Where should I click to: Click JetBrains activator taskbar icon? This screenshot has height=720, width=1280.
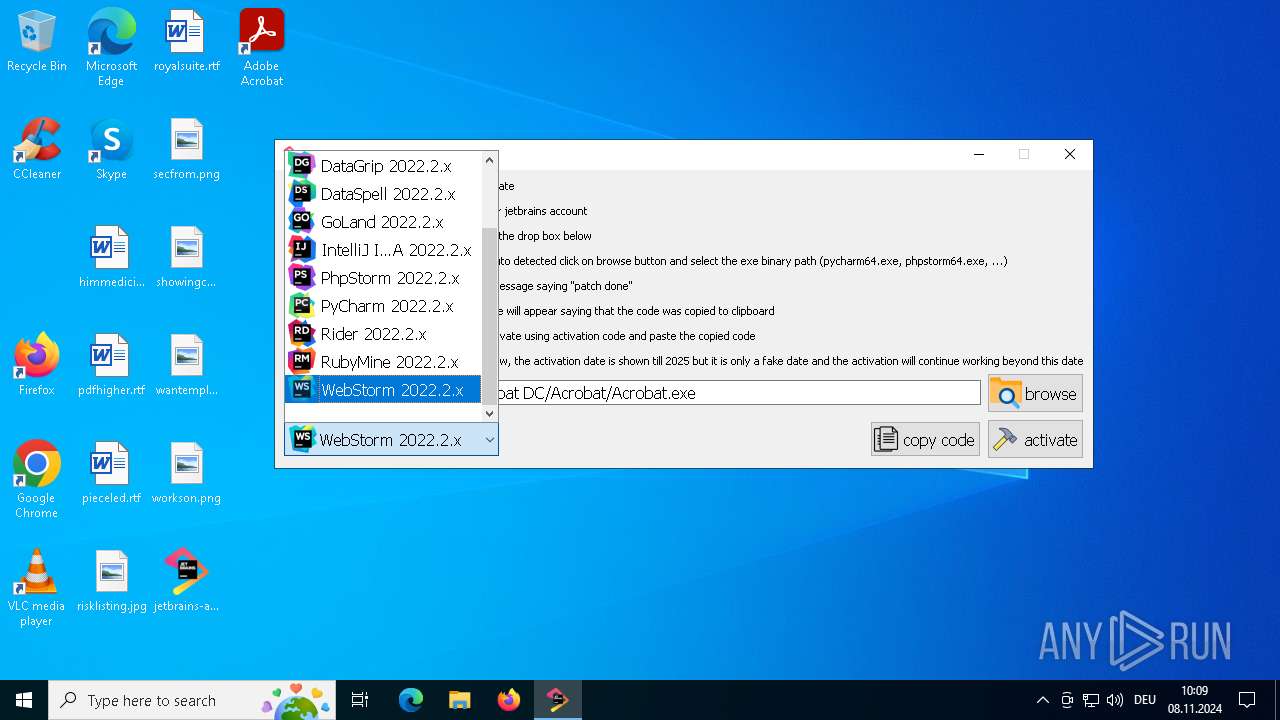(557, 700)
